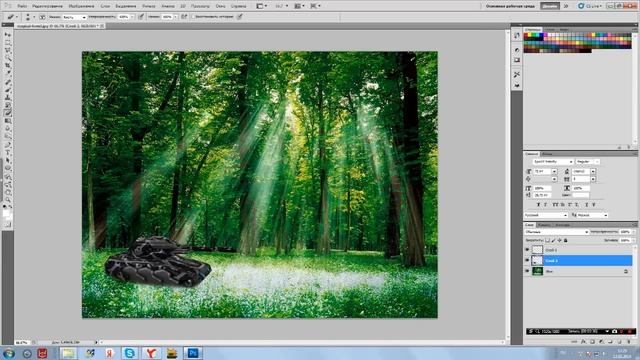Click the CS Live button
Viewport: 640px width, 360px height.
590,6
